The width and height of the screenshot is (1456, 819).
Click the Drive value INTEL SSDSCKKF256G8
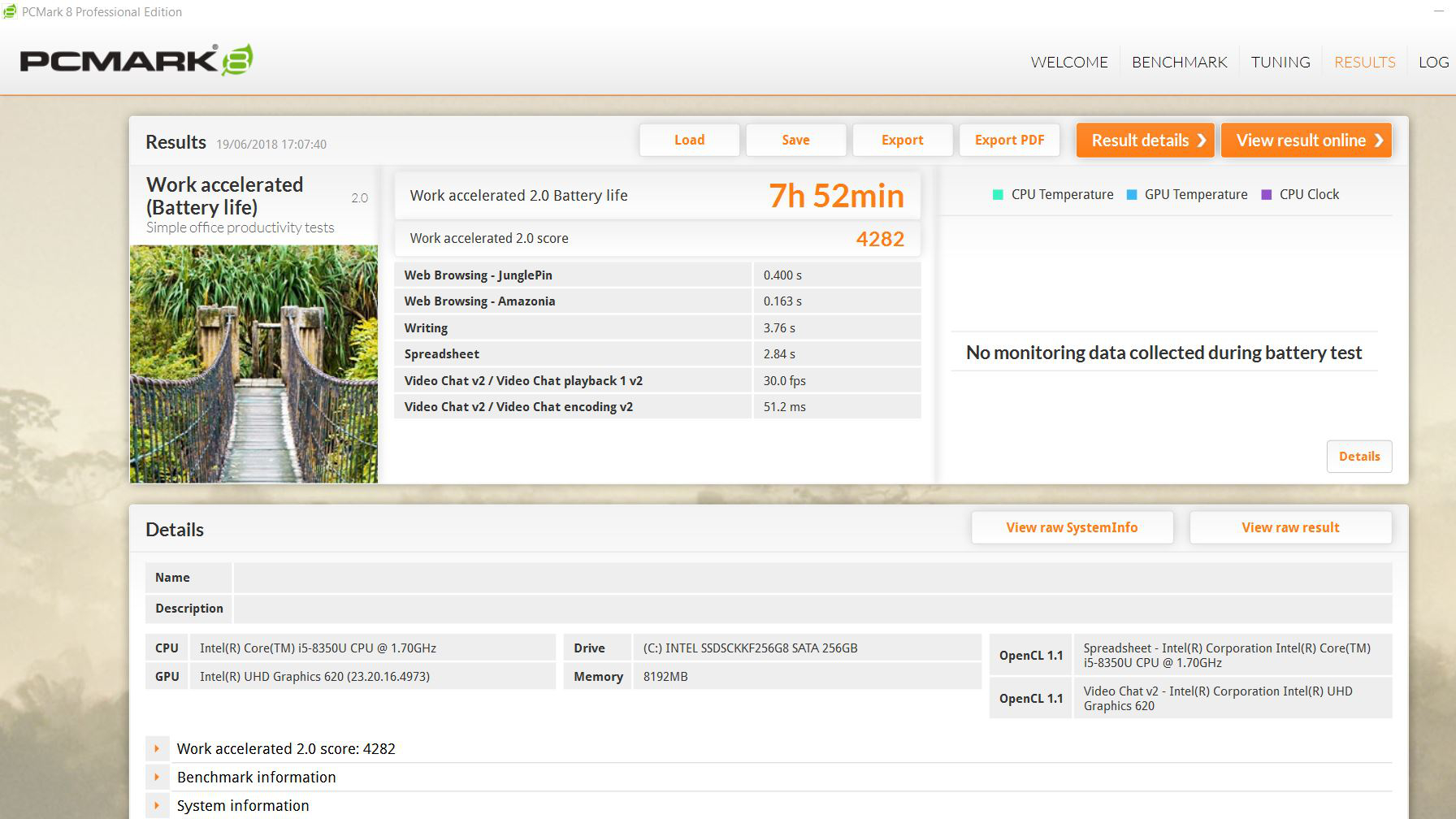(x=750, y=648)
